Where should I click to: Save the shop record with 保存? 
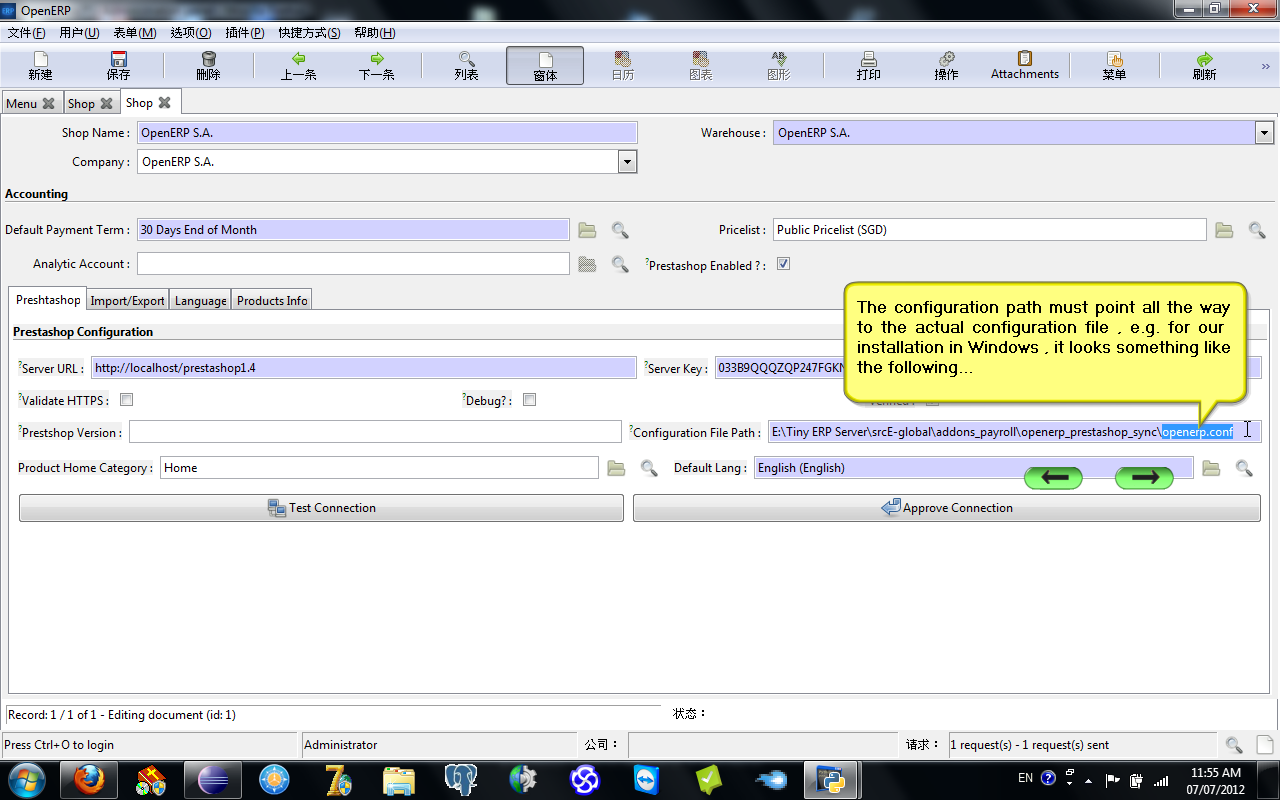118,66
